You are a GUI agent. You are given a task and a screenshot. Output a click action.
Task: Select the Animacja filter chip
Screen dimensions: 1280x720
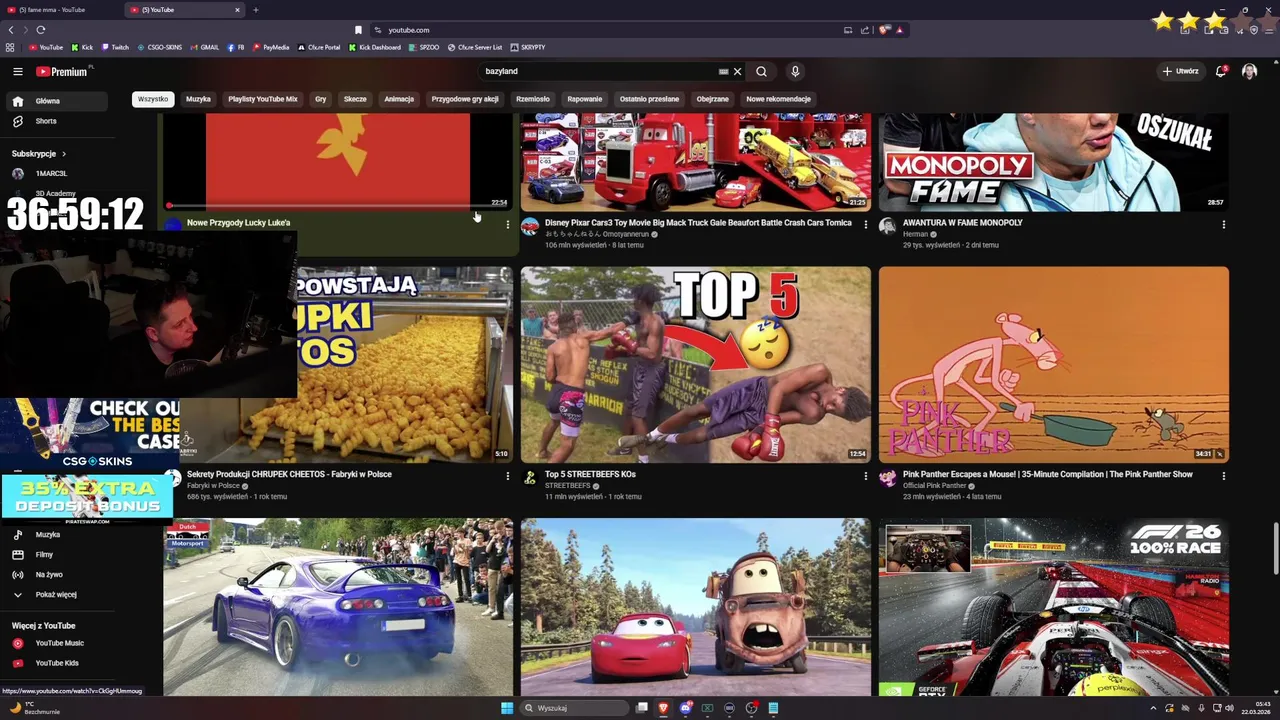point(399,99)
